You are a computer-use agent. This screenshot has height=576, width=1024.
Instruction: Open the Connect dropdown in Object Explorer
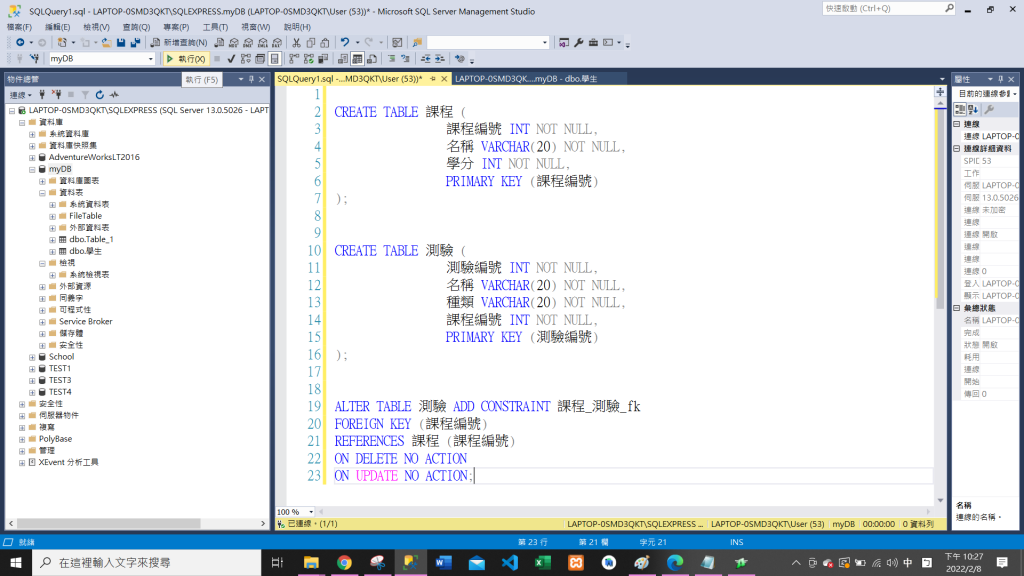coord(20,95)
